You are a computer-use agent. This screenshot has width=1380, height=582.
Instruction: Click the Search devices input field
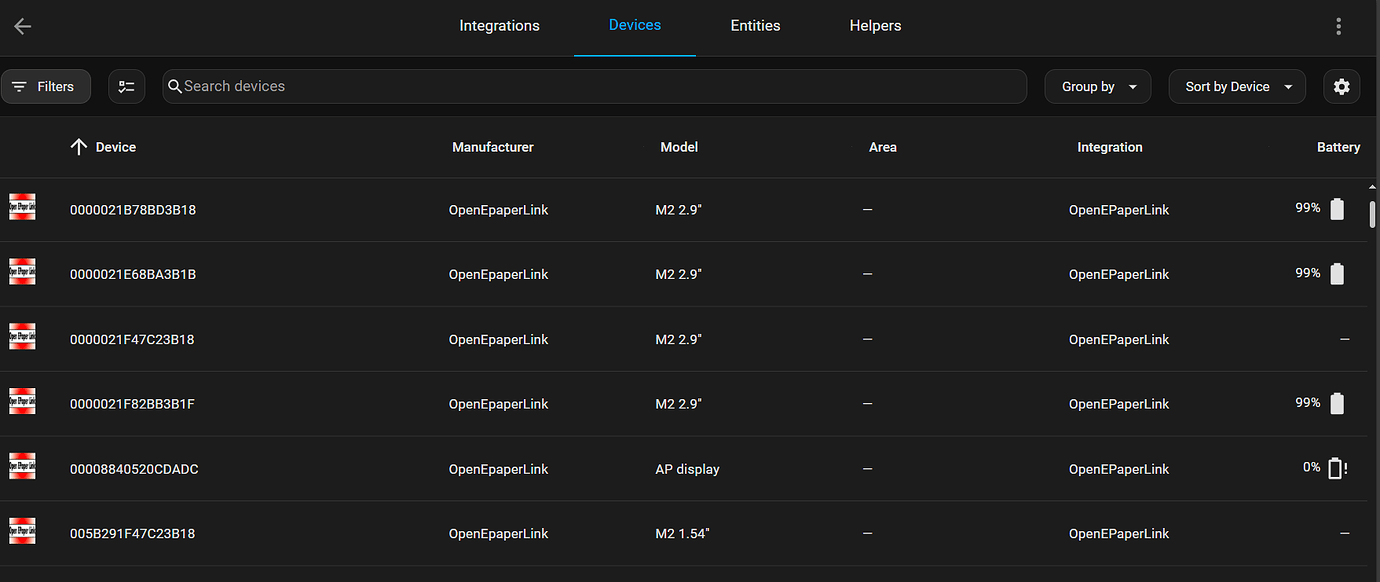595,86
